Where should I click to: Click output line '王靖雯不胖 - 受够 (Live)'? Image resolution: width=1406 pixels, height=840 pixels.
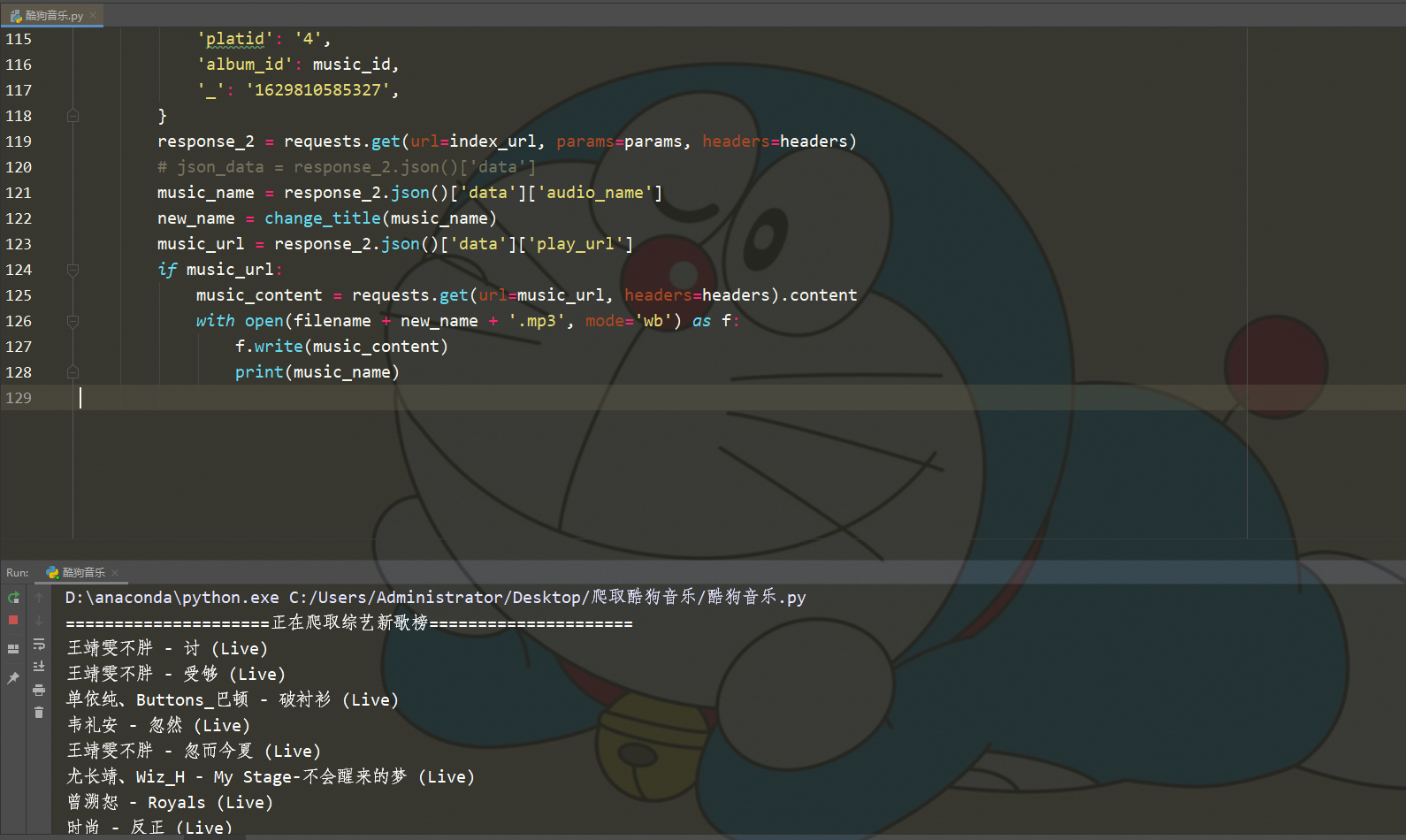[176, 675]
